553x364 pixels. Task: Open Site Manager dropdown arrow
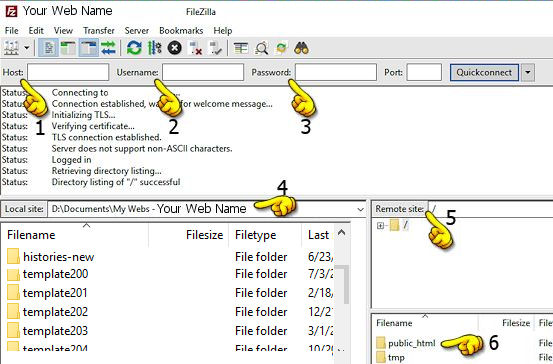26,48
